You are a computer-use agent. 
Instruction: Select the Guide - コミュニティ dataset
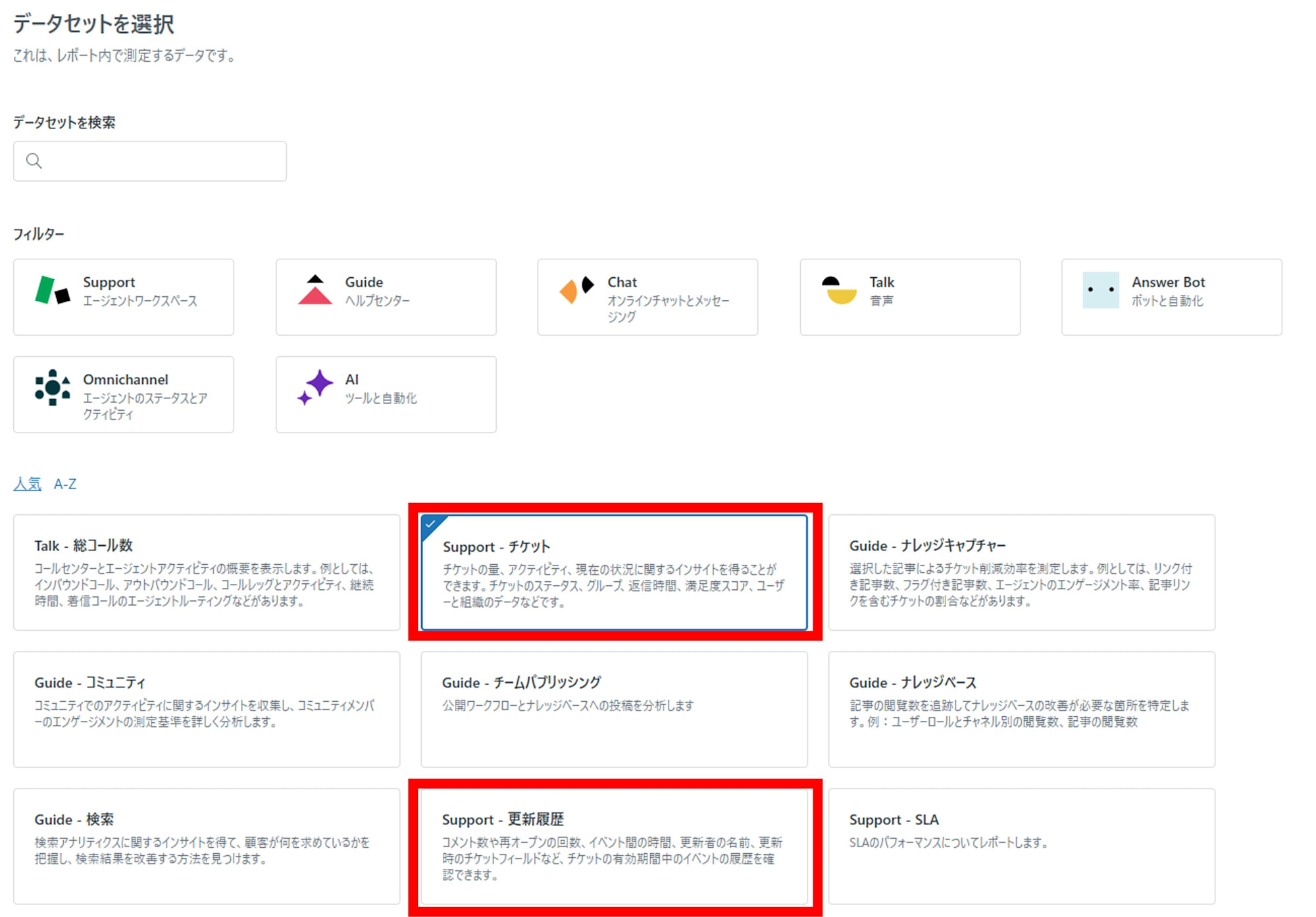(x=207, y=710)
